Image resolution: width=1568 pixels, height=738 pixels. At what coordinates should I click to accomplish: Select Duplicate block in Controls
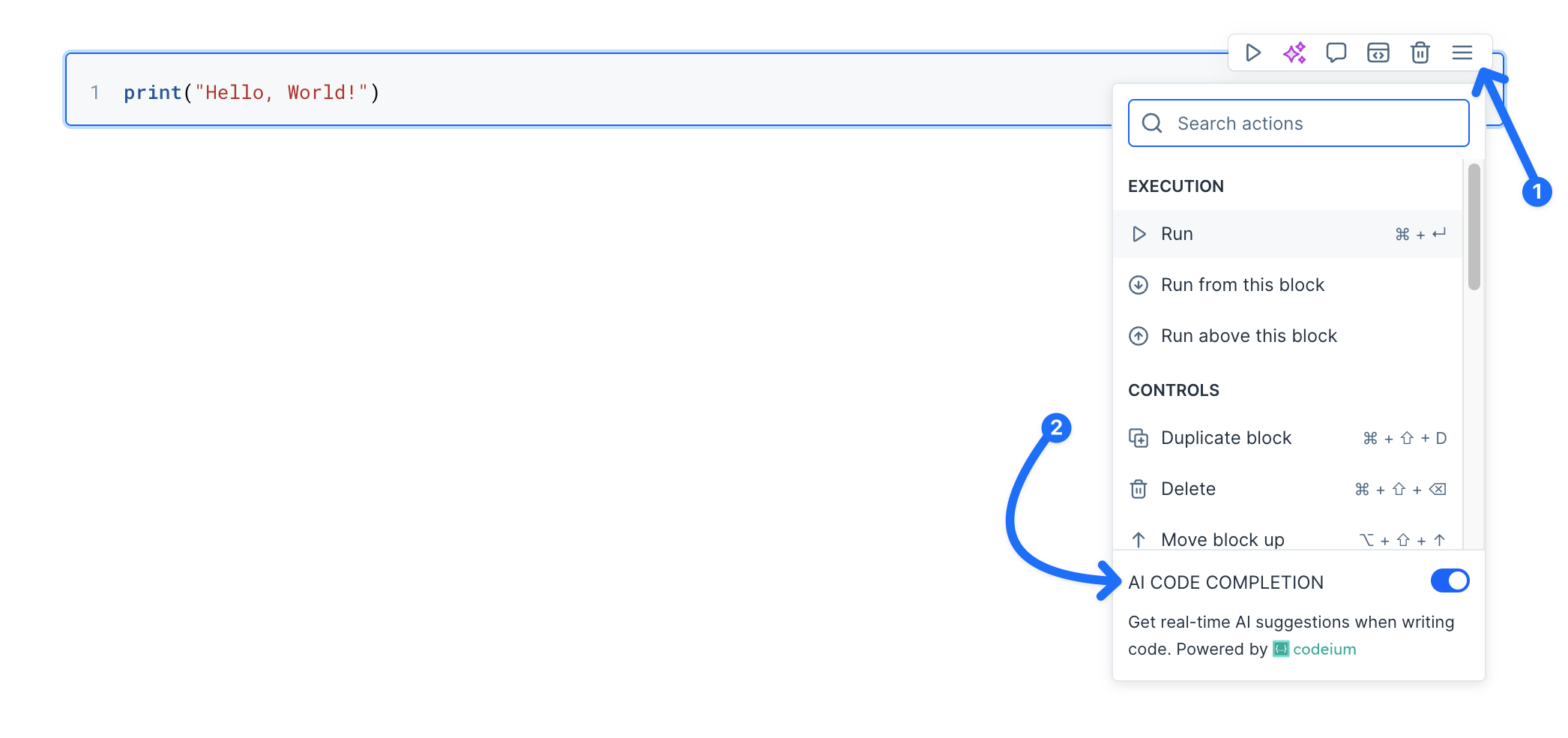[x=1288, y=438]
